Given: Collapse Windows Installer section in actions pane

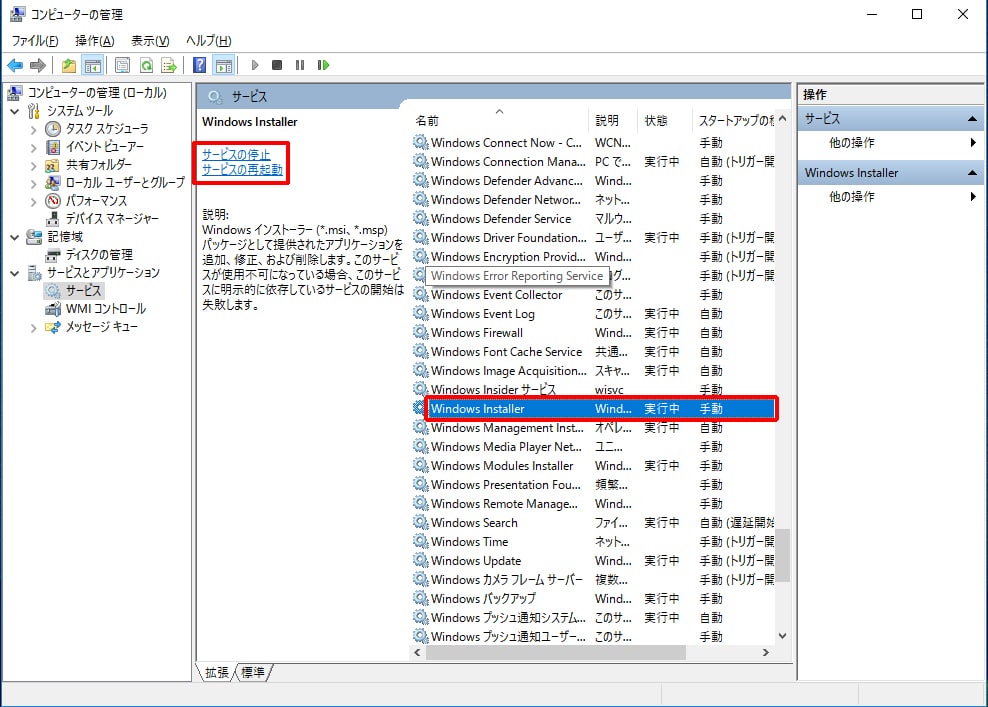Looking at the screenshot, I should 972,173.
